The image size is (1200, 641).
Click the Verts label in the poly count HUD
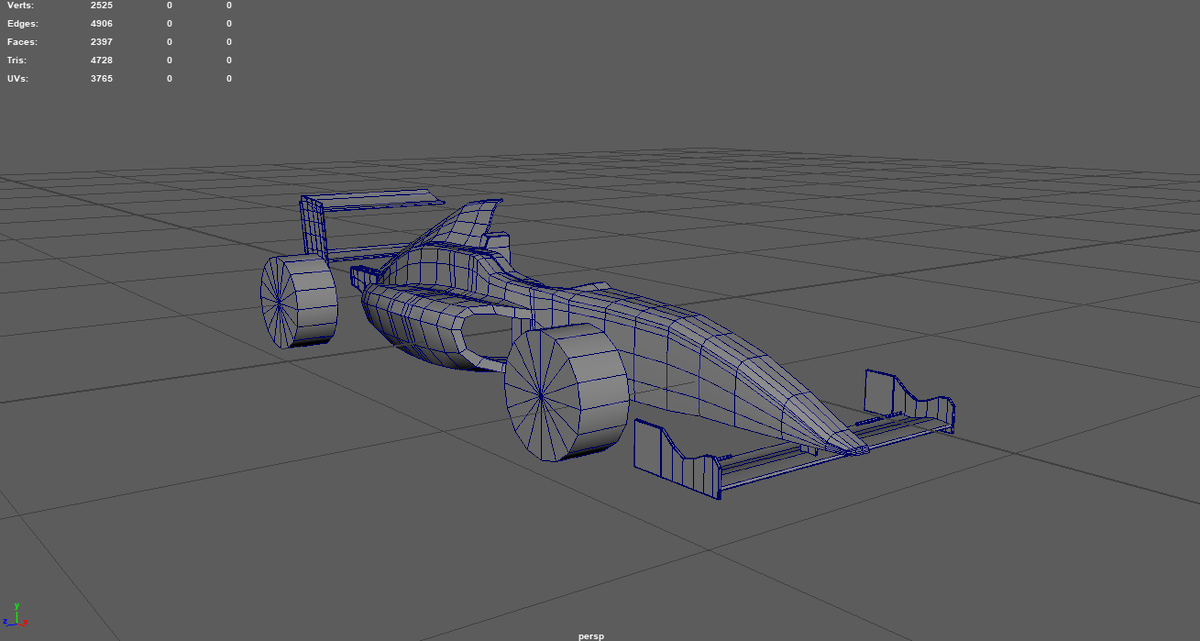pyautogui.click(x=20, y=5)
